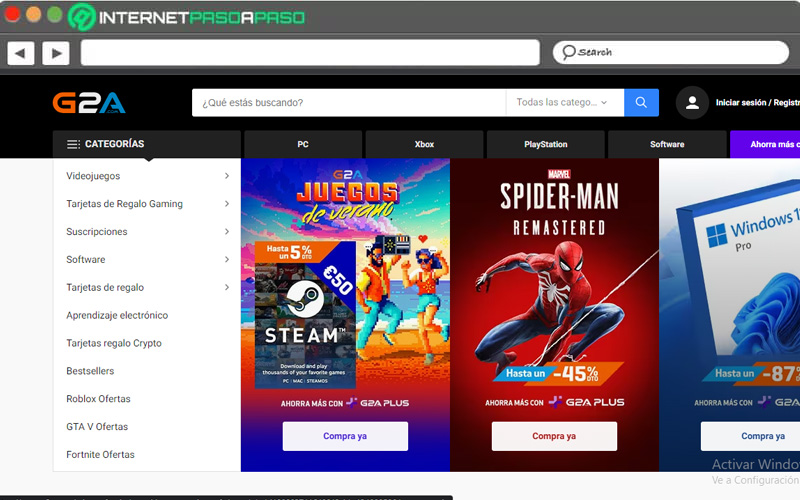The height and width of the screenshot is (500, 800).
Task: Click the Hasta un -45% discount badge
Action: [558, 373]
